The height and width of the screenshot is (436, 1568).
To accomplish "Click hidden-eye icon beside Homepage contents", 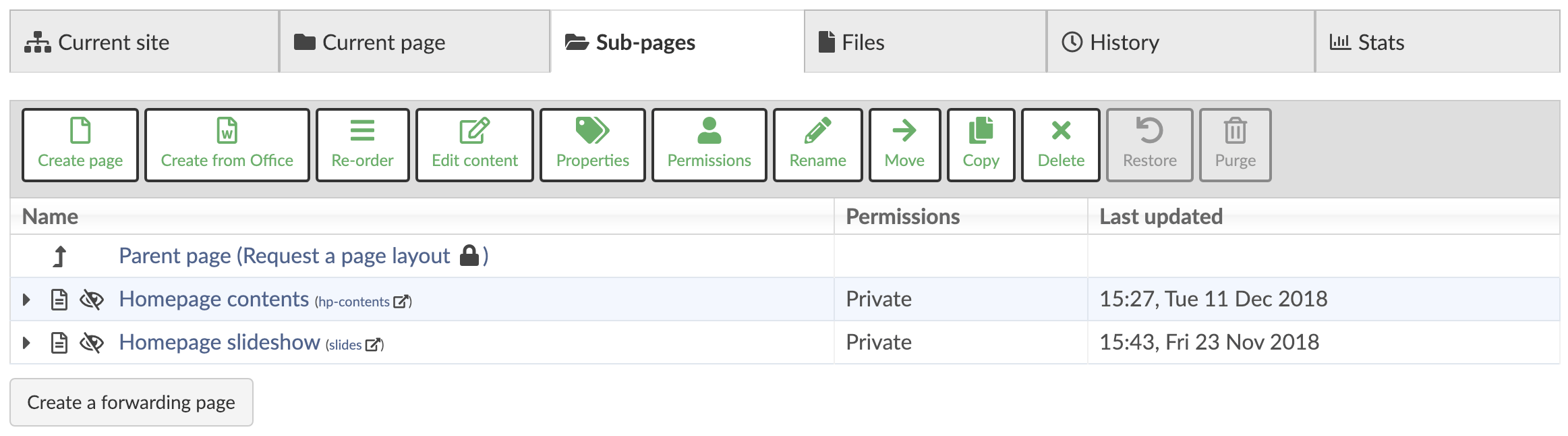I will (92, 299).
